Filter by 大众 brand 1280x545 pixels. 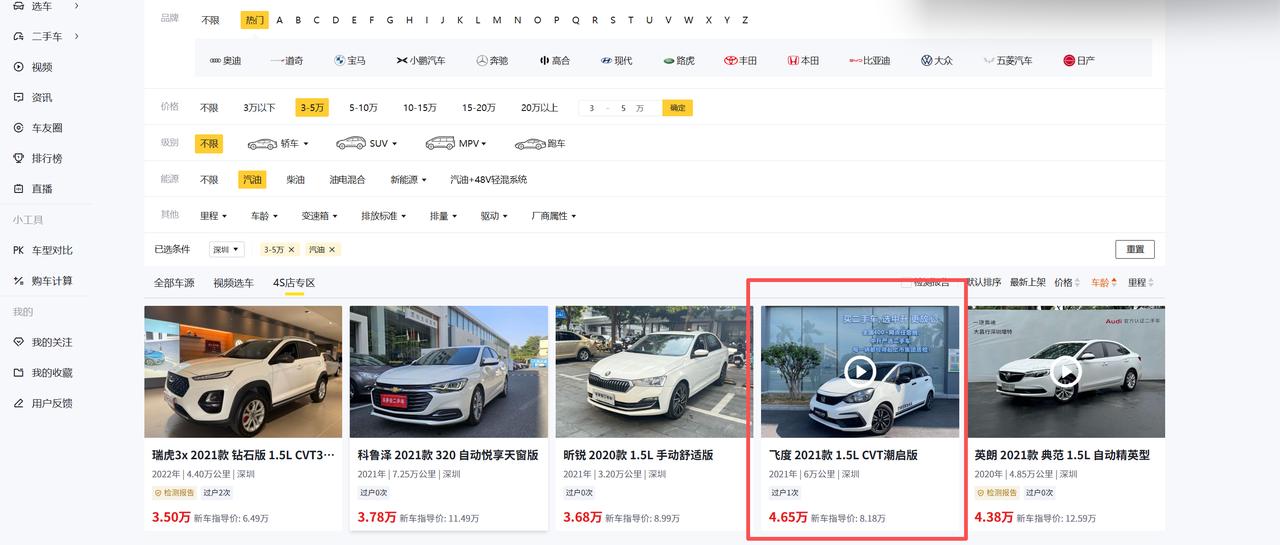tap(937, 60)
